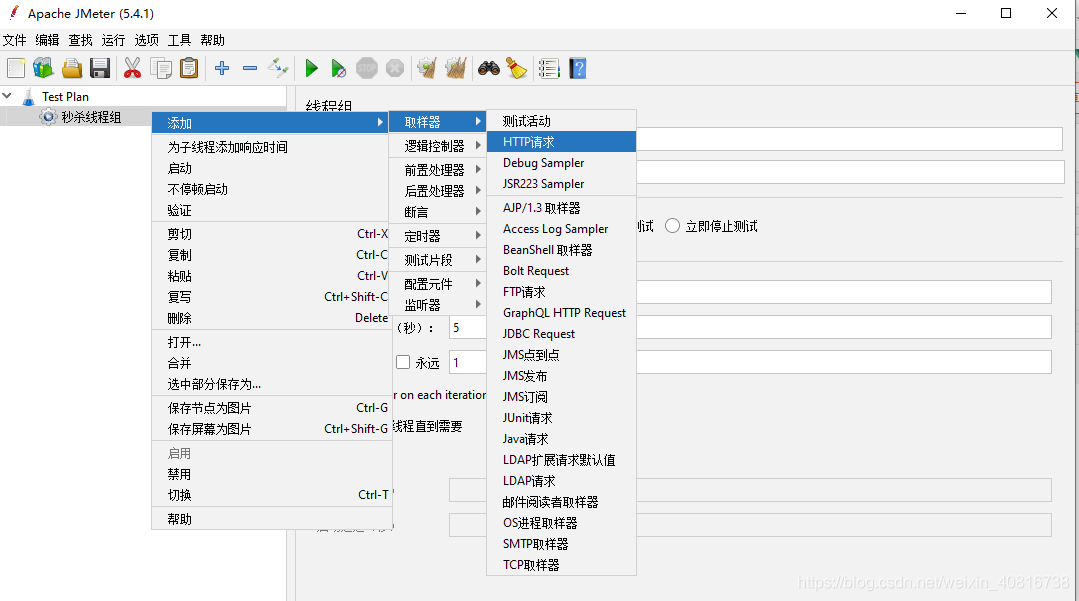Choose 测试活动 entry
The height and width of the screenshot is (601, 1079).
pyautogui.click(x=561, y=121)
